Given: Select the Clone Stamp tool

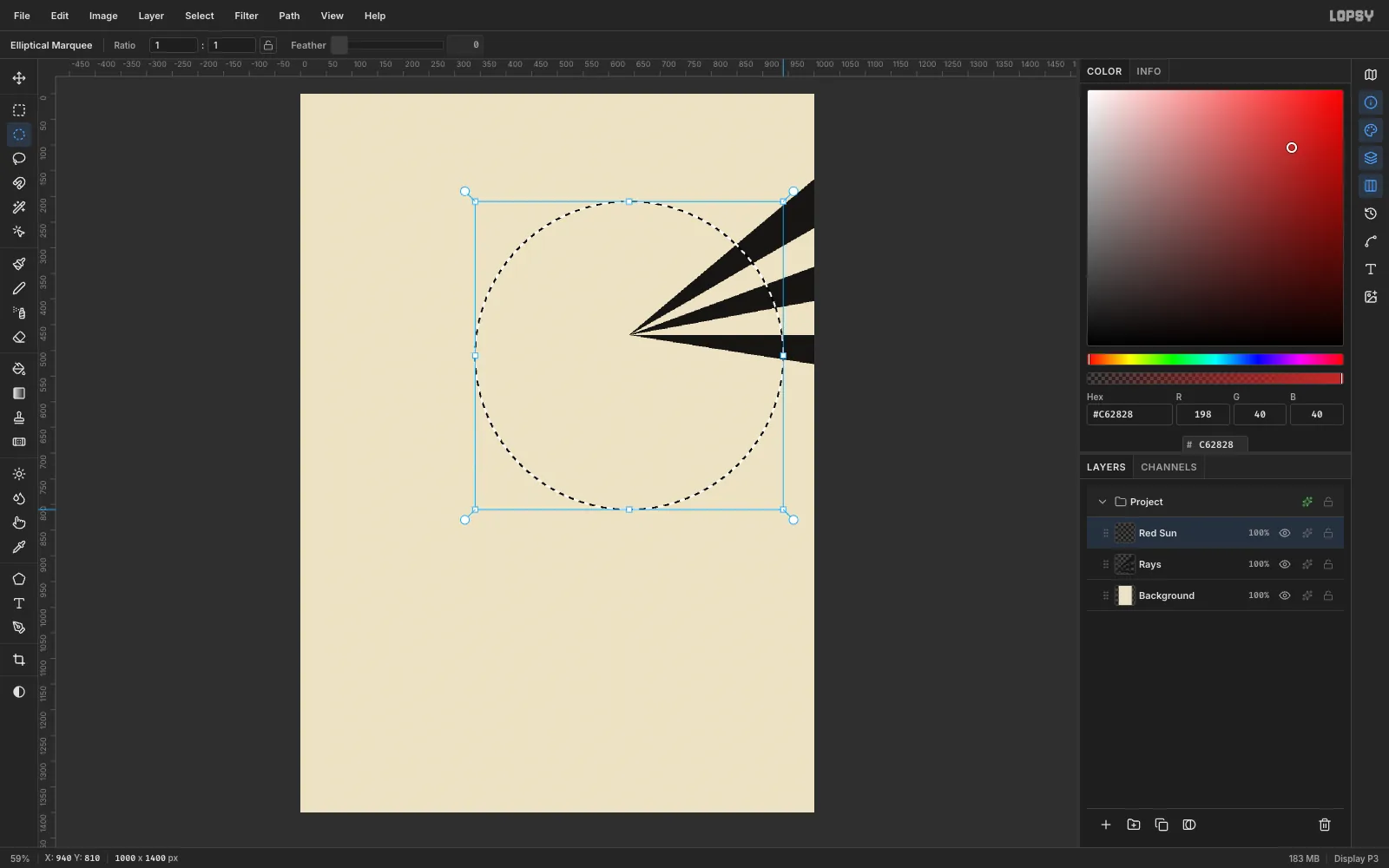Looking at the screenshot, I should coord(19,418).
